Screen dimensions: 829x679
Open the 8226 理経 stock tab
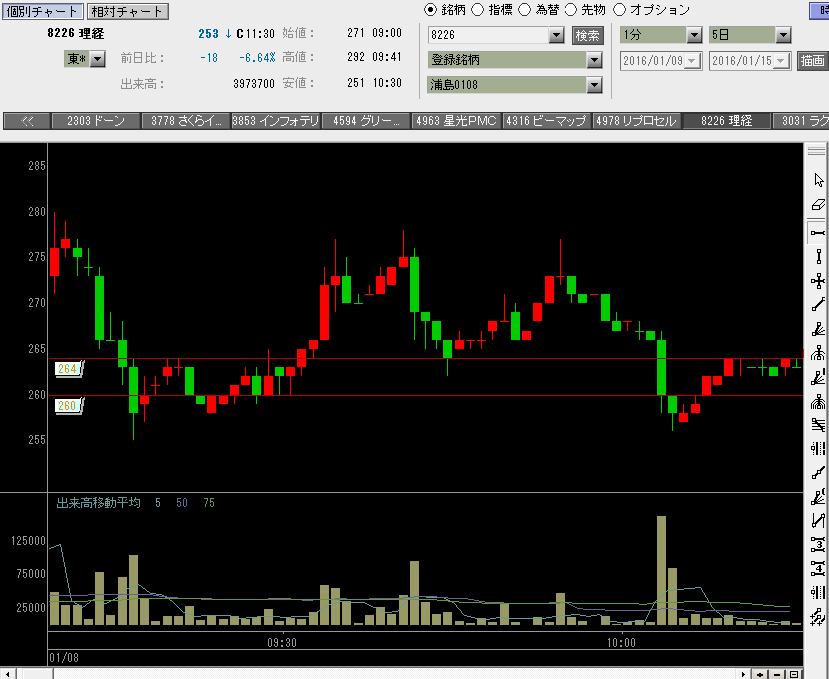(726, 121)
